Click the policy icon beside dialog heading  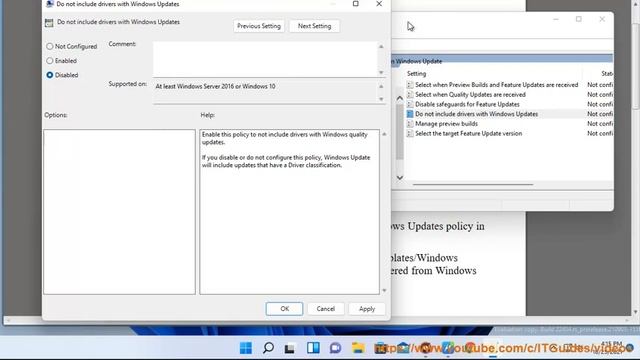pyautogui.click(x=49, y=23)
